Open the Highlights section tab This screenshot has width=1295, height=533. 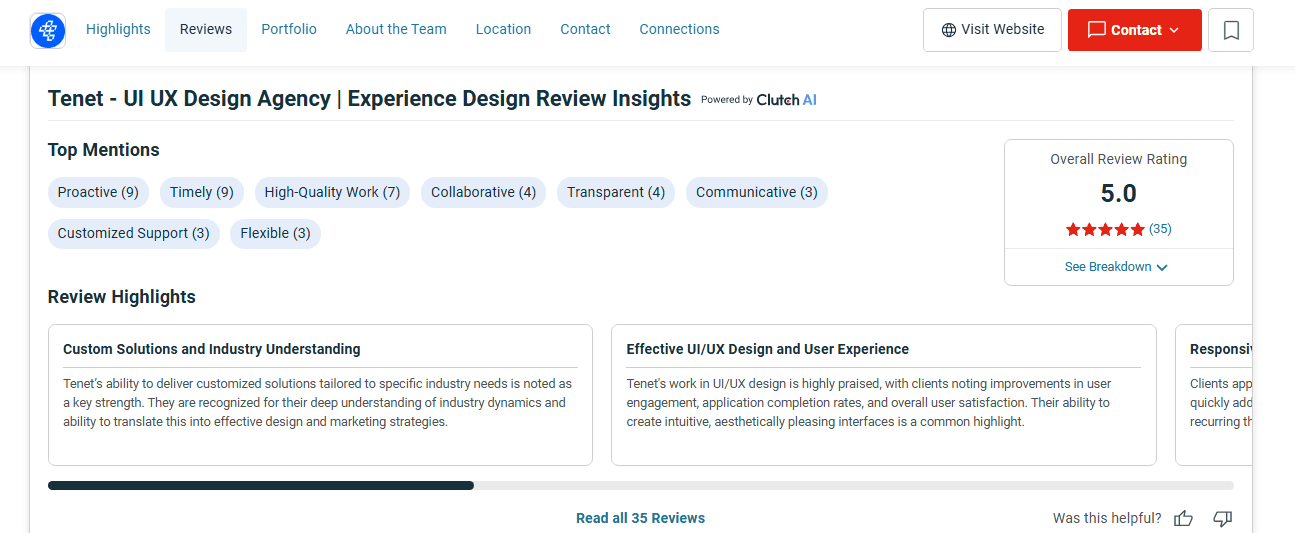click(x=118, y=29)
